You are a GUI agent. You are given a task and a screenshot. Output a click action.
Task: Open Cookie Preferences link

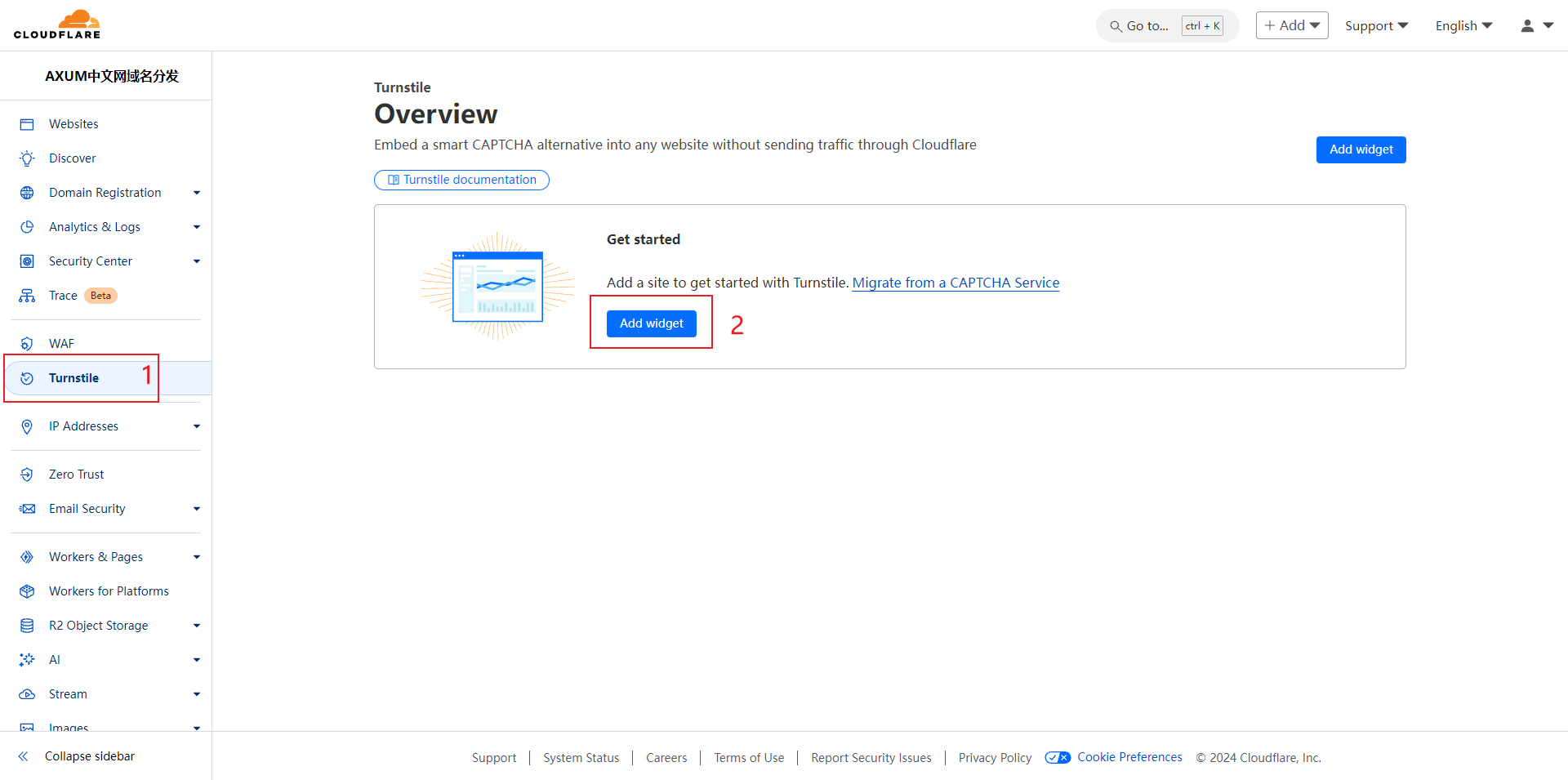[x=1129, y=757]
